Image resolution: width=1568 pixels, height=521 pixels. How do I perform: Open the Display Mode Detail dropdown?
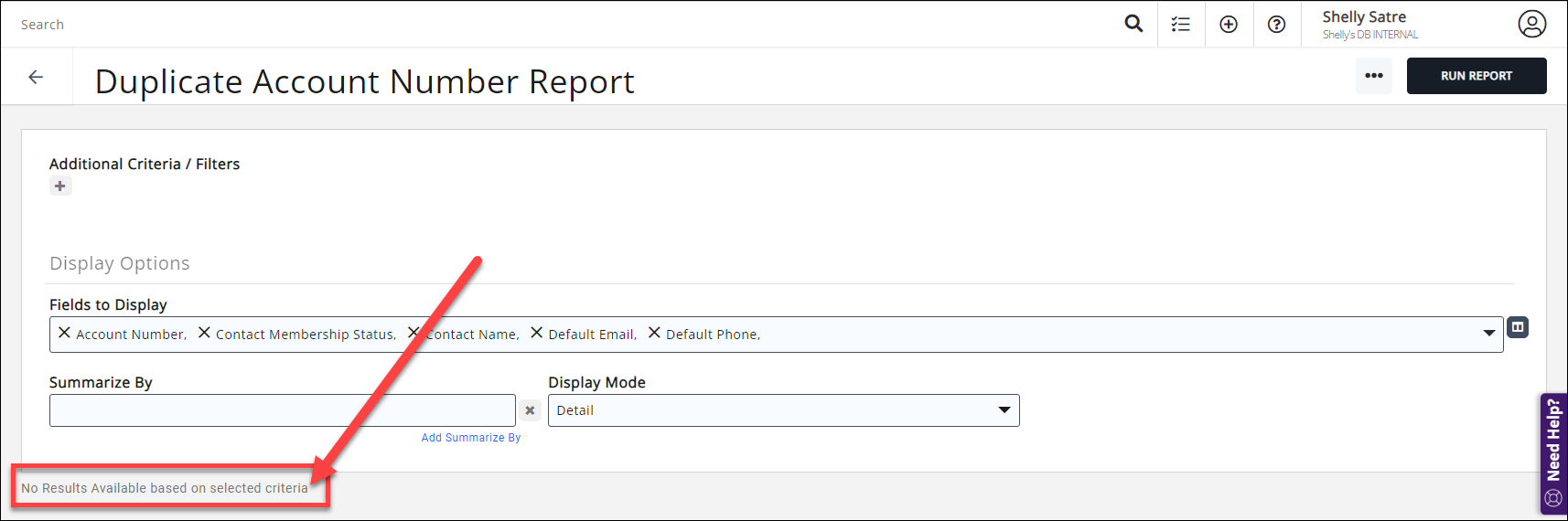click(784, 410)
